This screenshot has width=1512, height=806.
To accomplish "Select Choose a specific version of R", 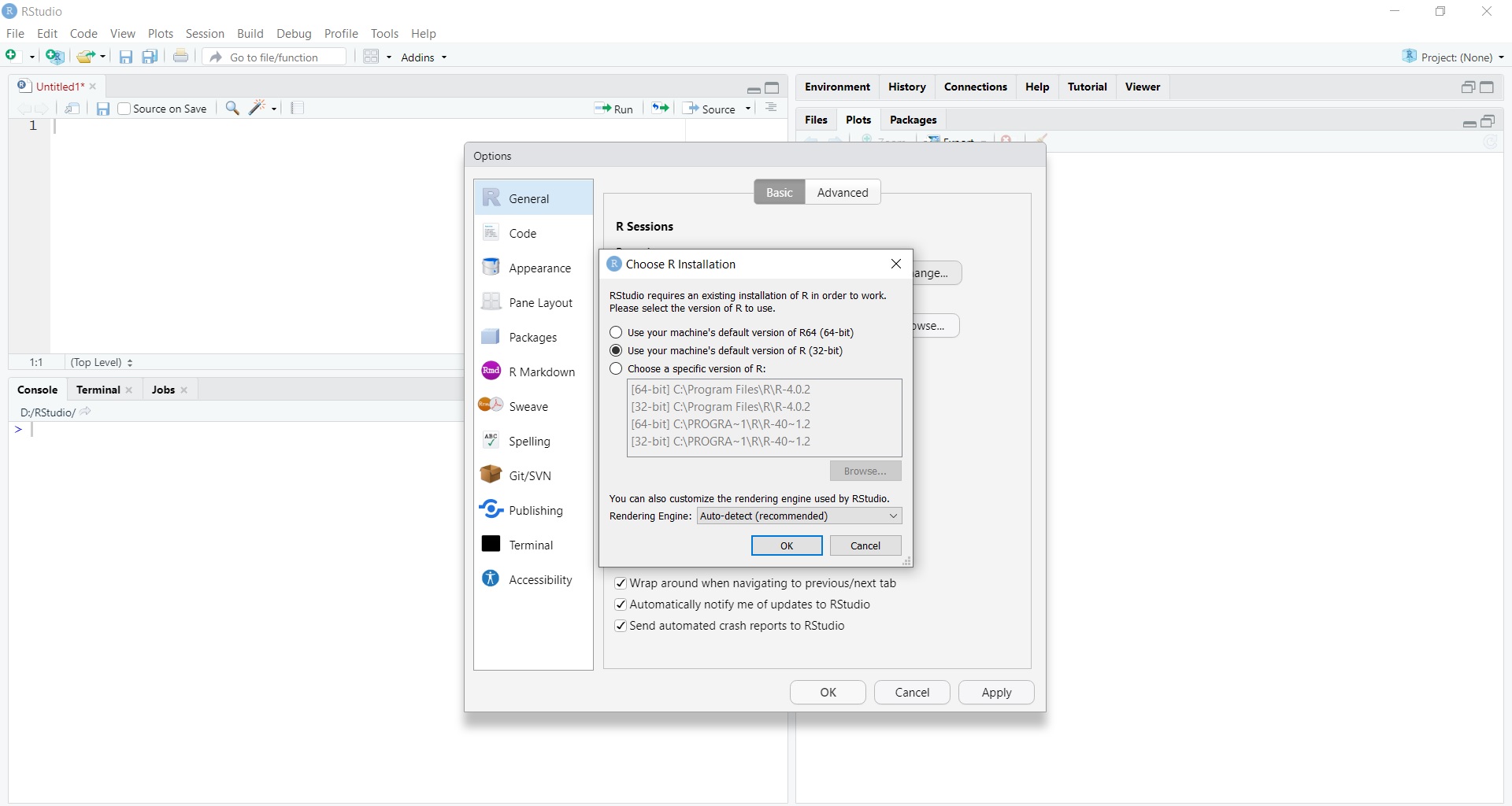I will 617,368.
